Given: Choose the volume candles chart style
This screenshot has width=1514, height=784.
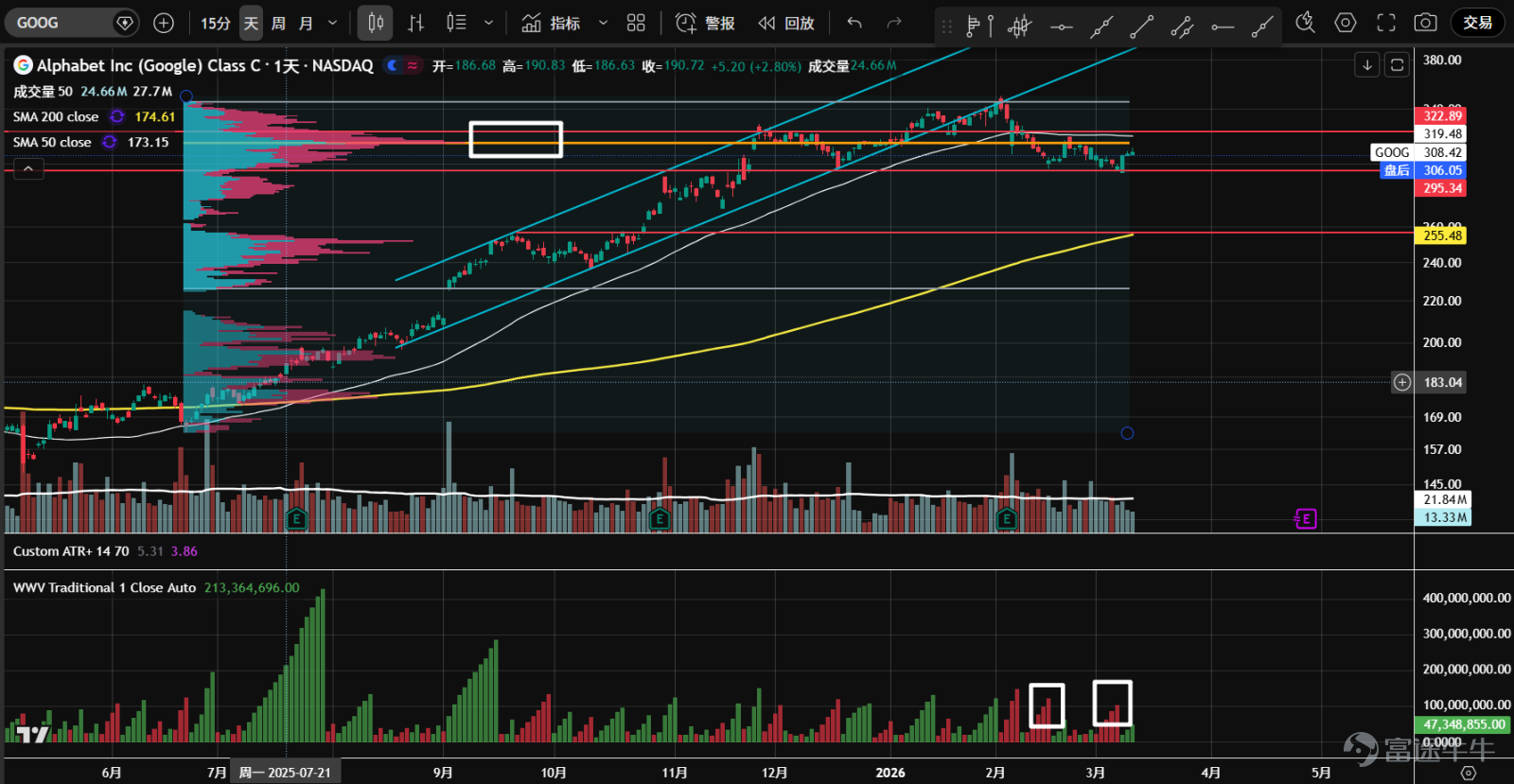Looking at the screenshot, I should 457,23.
